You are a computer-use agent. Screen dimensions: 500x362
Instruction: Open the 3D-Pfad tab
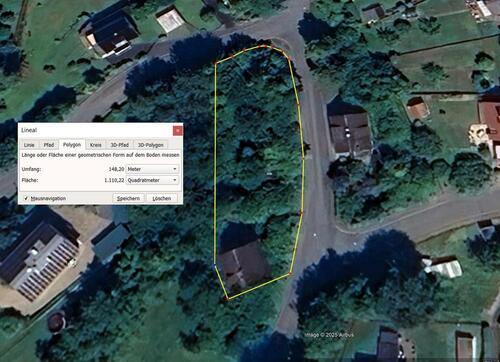(119, 145)
